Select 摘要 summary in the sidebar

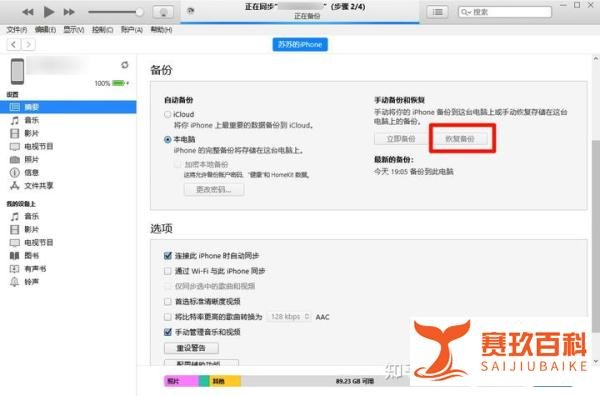click(68, 107)
